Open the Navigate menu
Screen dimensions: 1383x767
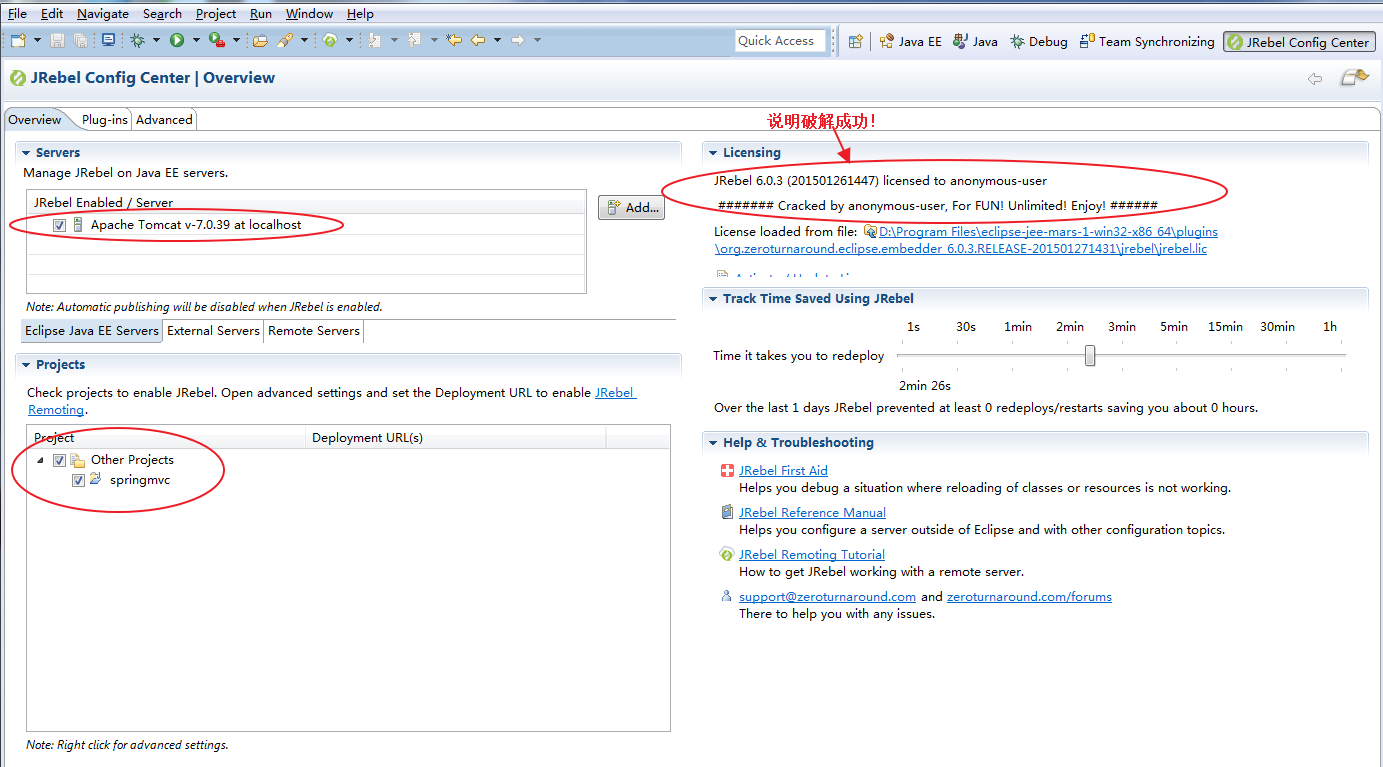point(103,14)
